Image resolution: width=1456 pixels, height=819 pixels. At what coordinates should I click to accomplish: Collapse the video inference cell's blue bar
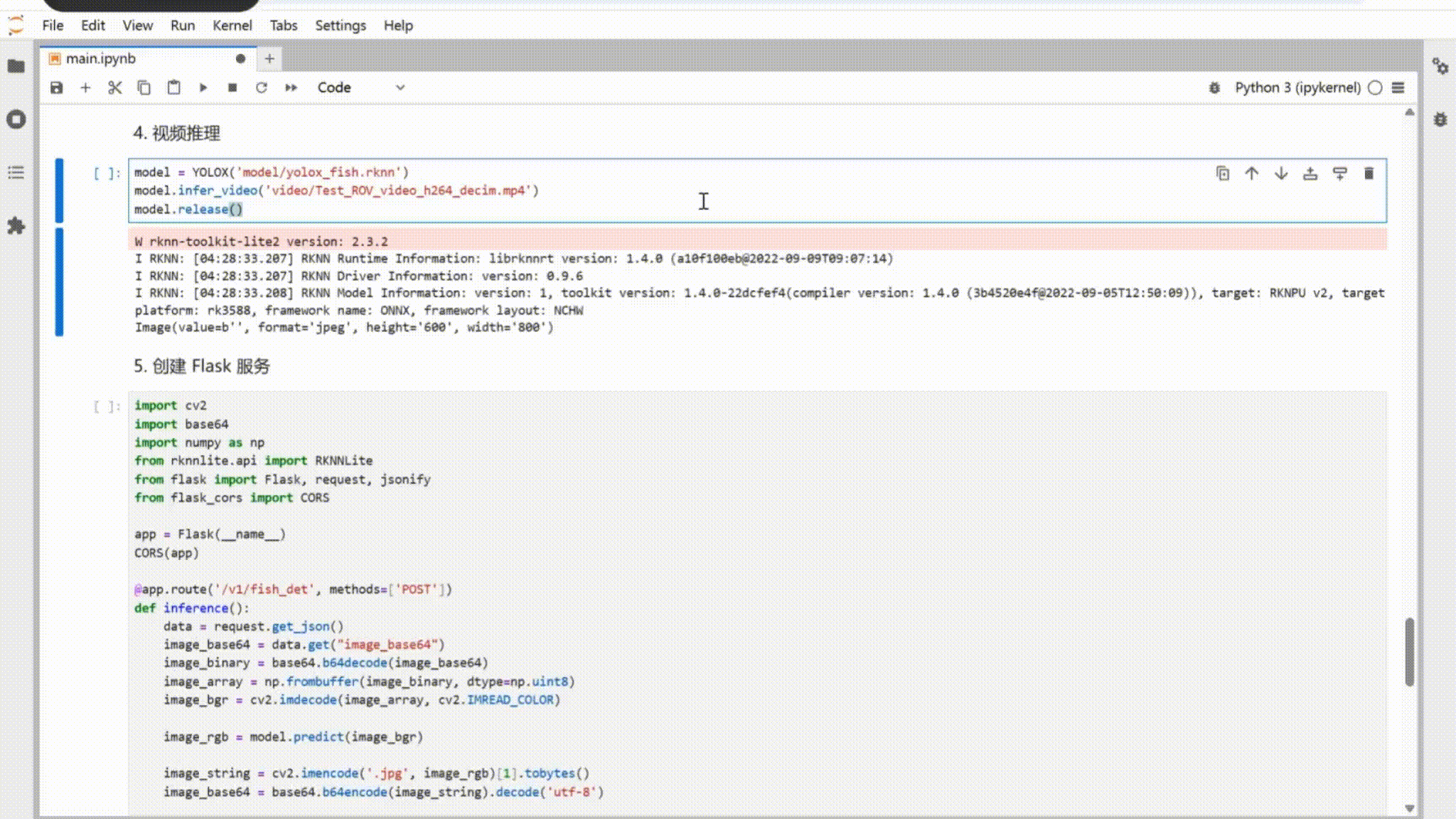click(60, 191)
